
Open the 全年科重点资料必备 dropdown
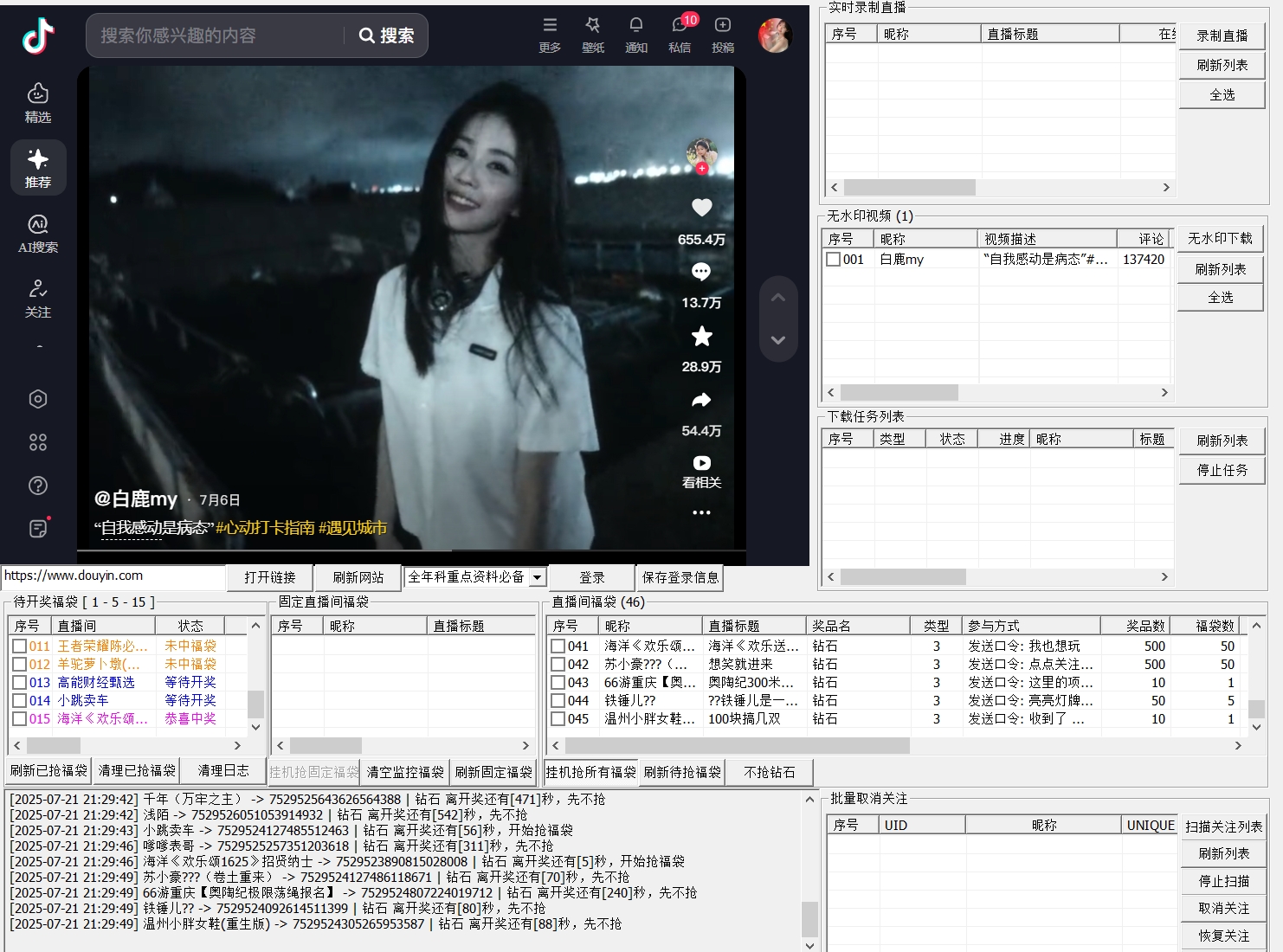(537, 577)
